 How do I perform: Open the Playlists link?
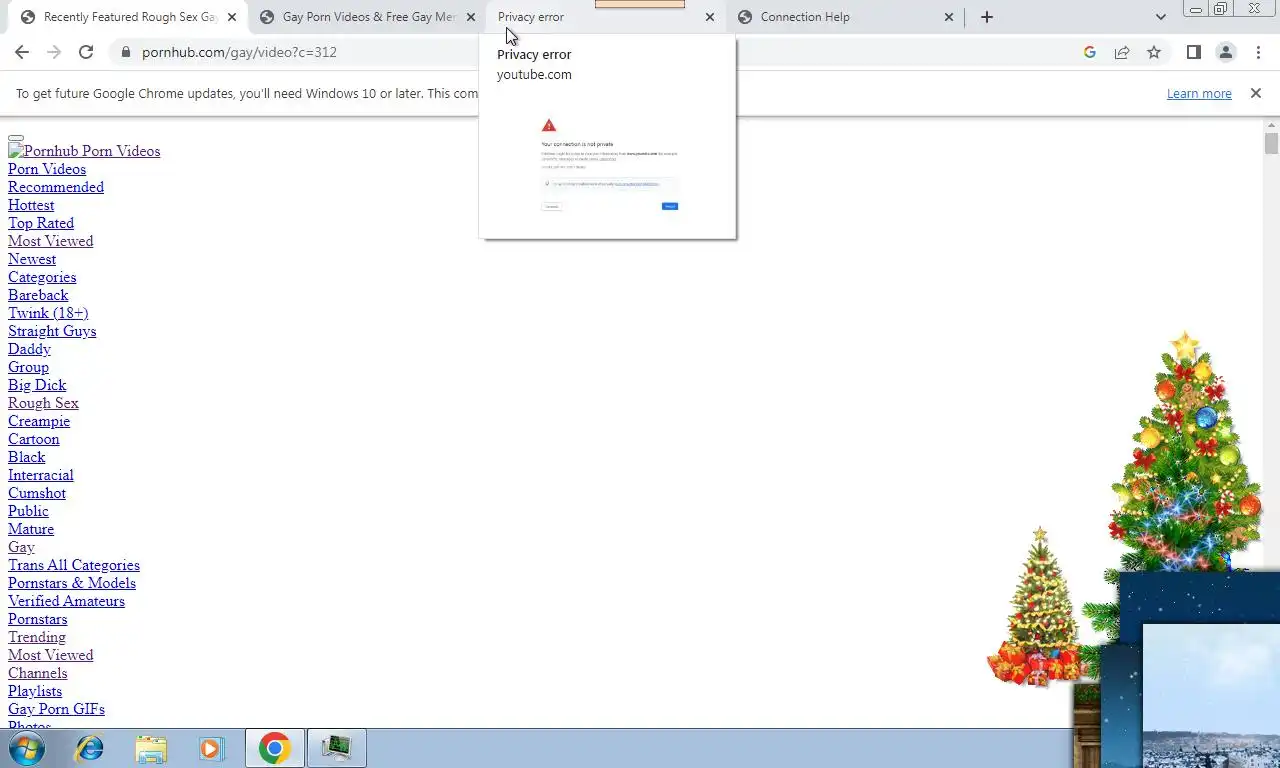coord(35,691)
